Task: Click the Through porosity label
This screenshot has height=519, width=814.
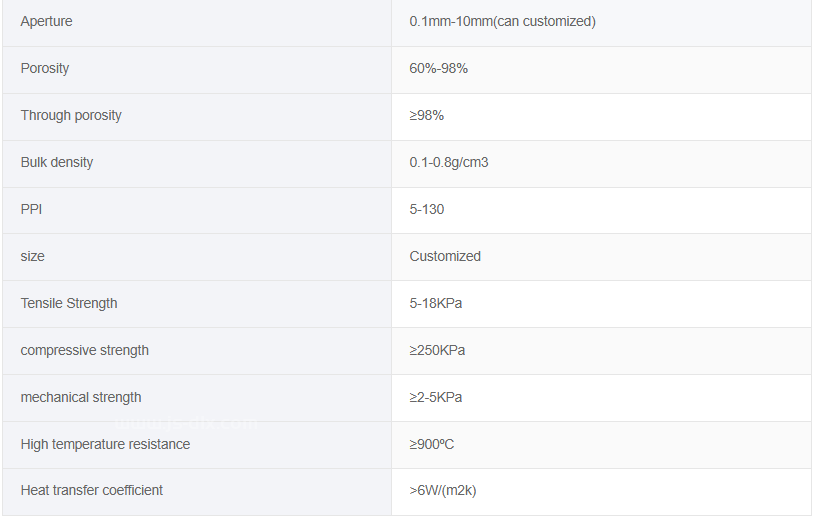Action: point(71,115)
